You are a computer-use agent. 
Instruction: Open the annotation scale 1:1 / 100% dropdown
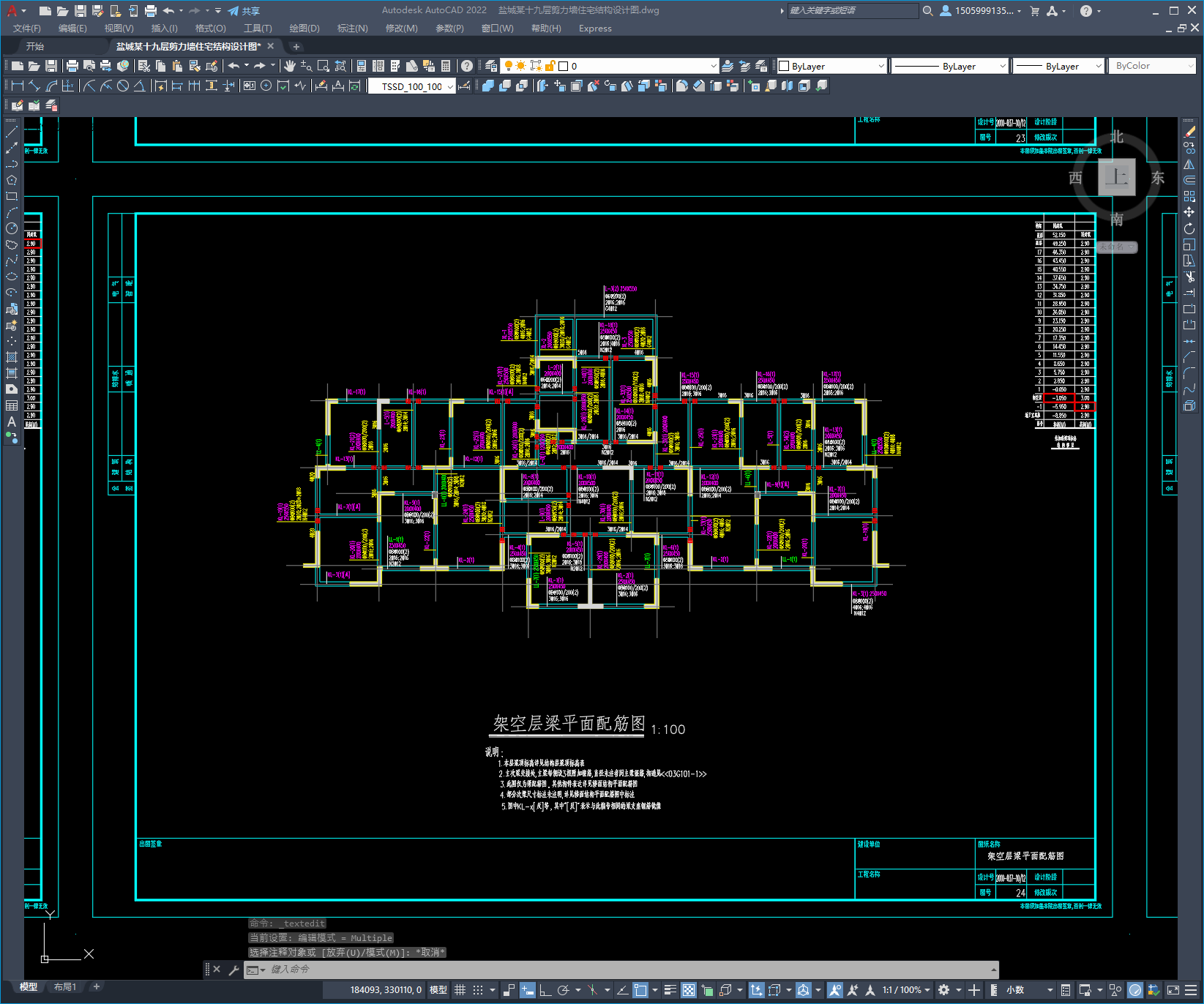pyautogui.click(x=906, y=990)
